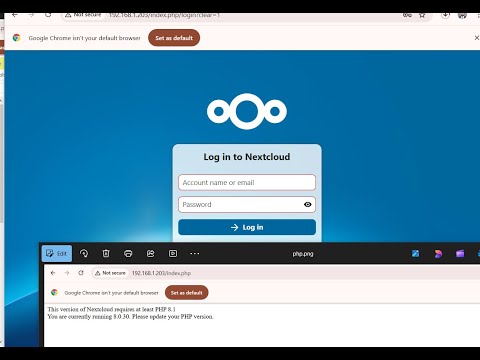Go back in the Chrome browser

tap(15, 15)
